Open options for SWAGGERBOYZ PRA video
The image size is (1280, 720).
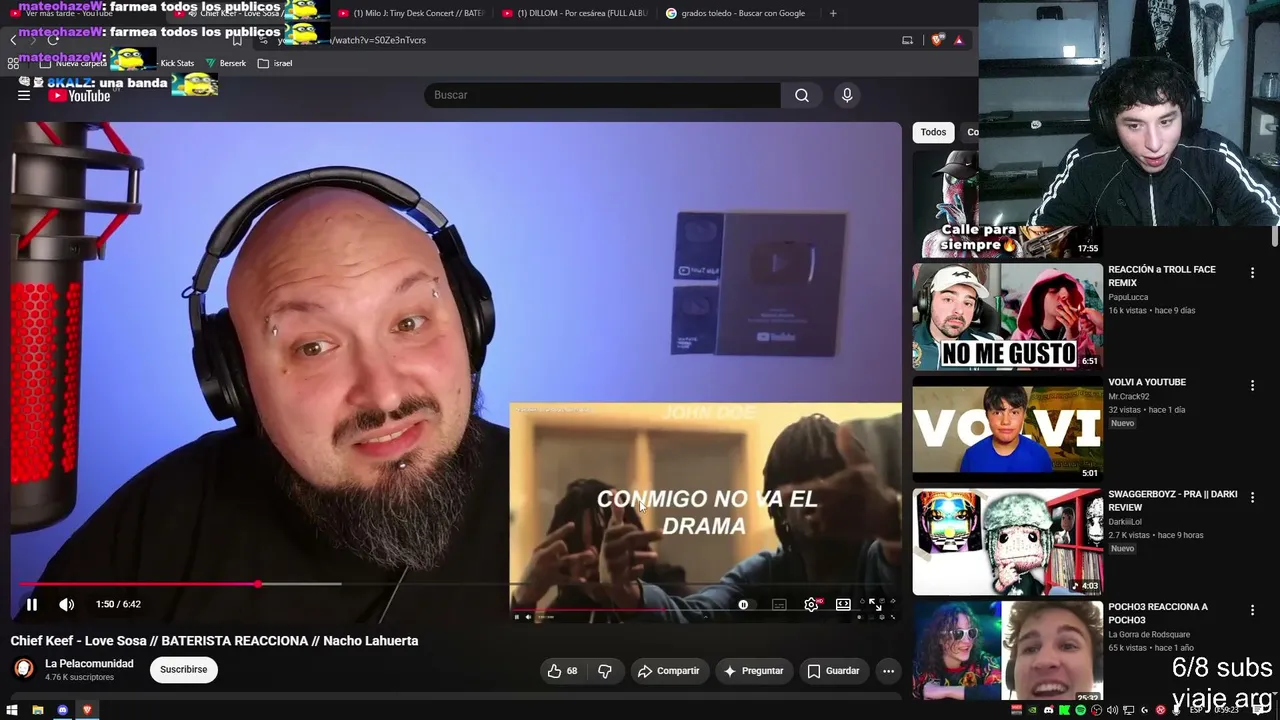coord(1252,497)
